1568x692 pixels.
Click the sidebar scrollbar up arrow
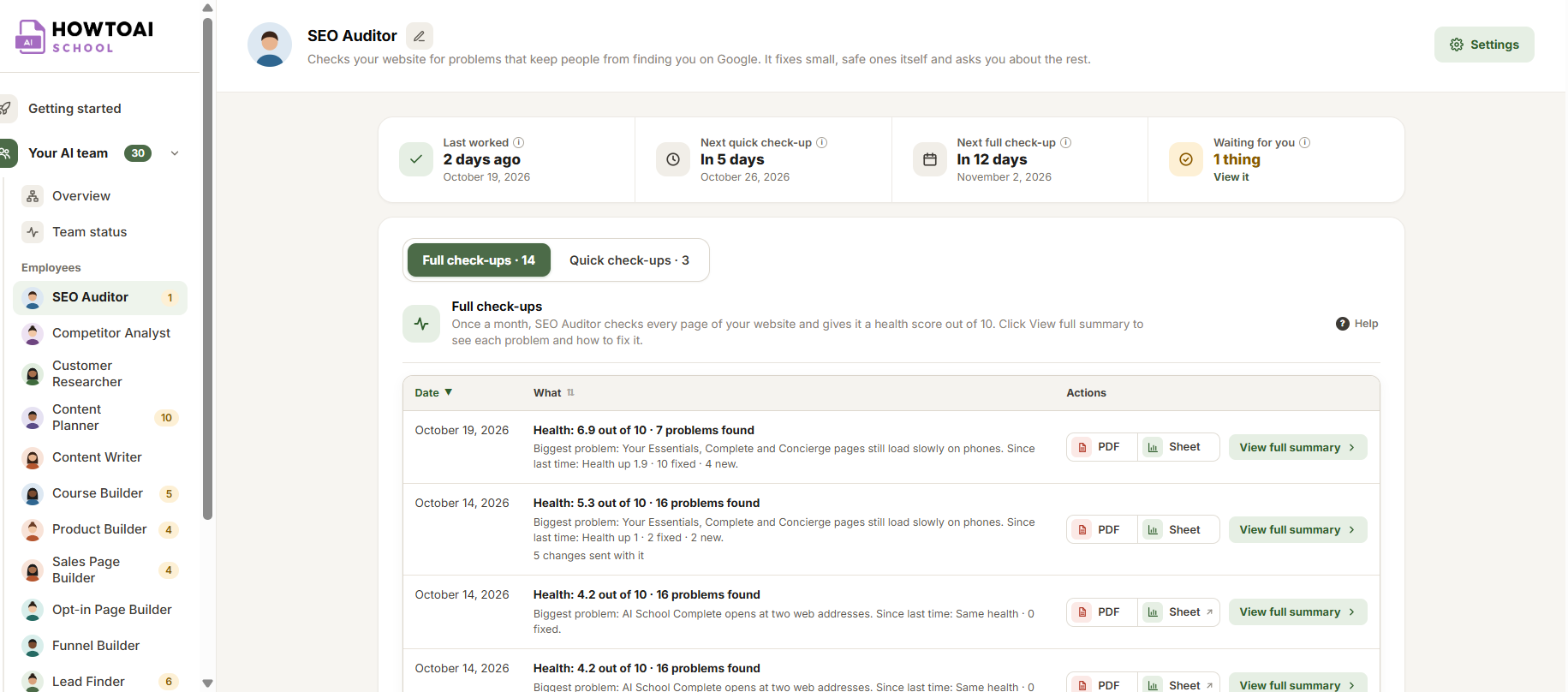[x=207, y=7]
